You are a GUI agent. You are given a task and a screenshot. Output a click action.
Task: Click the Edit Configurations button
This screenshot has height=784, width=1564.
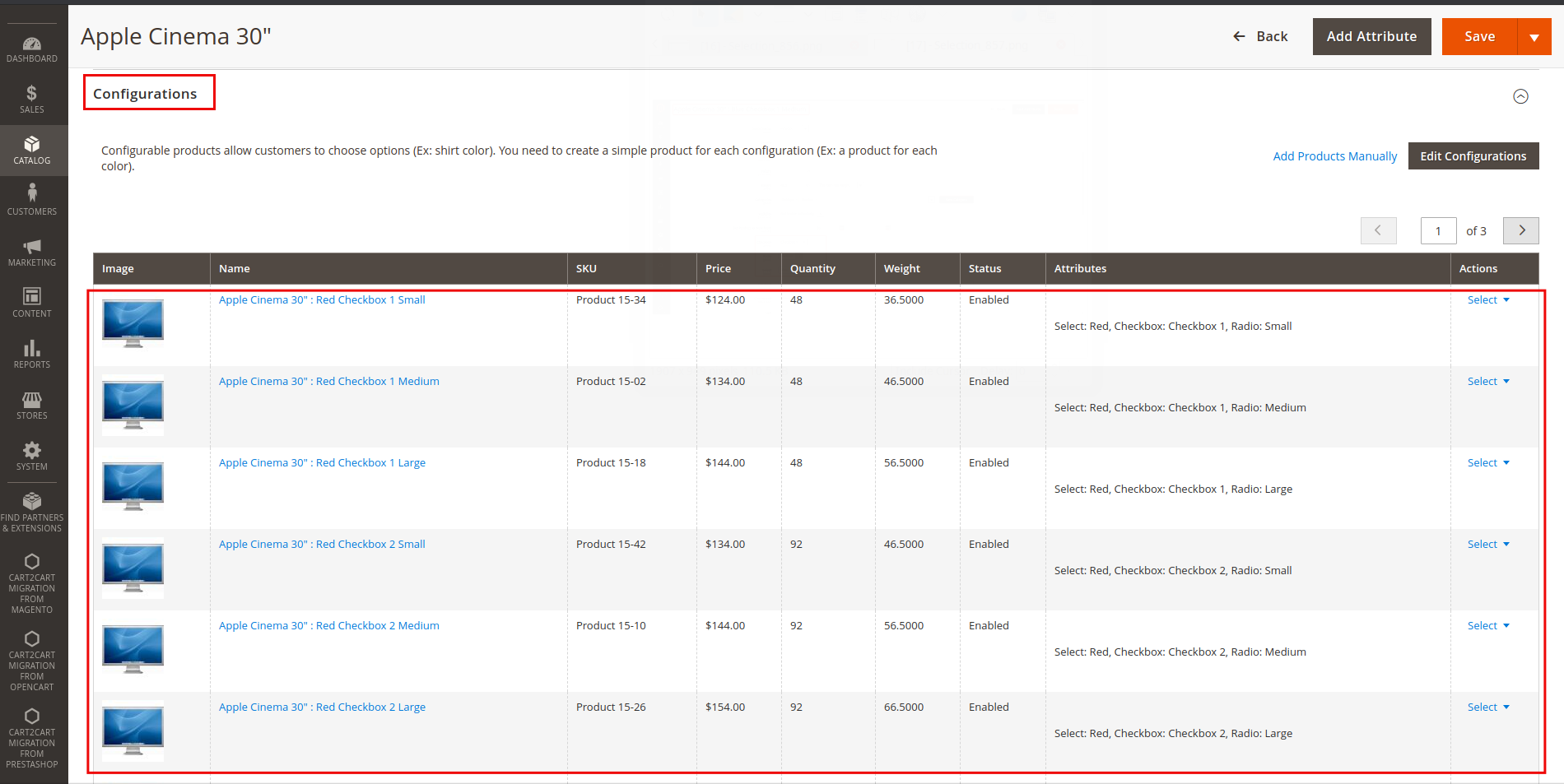[x=1473, y=156]
